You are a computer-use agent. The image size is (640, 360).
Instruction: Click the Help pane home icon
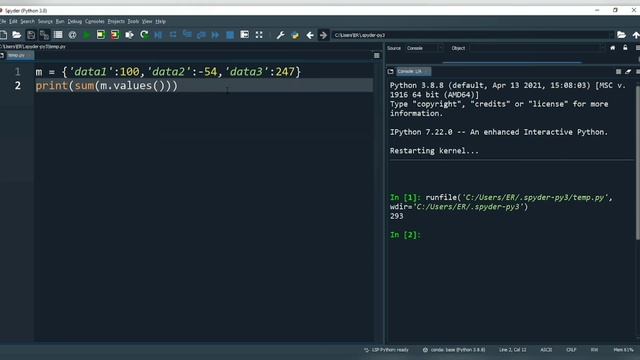pos(613,48)
